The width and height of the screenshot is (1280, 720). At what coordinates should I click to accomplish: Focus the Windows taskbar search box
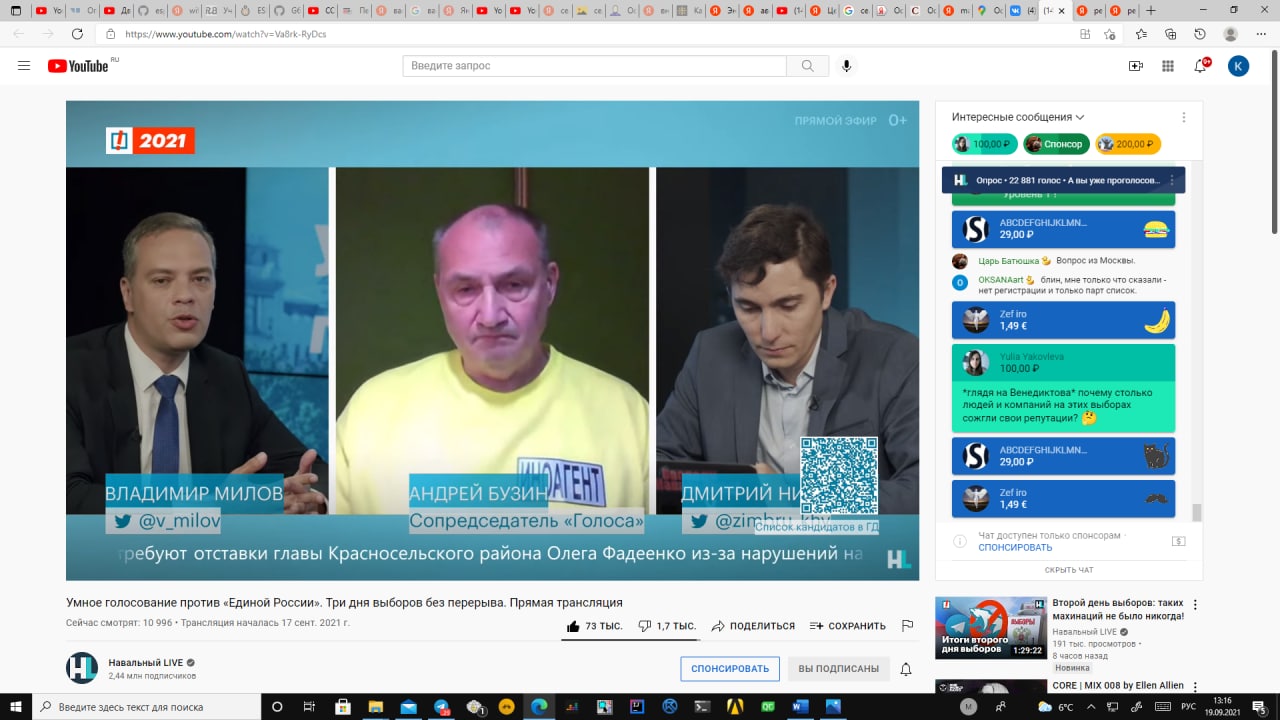pyautogui.click(x=146, y=706)
